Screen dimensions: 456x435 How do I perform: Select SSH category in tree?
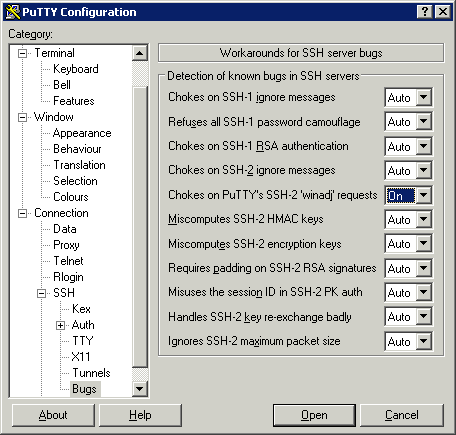click(x=64, y=293)
